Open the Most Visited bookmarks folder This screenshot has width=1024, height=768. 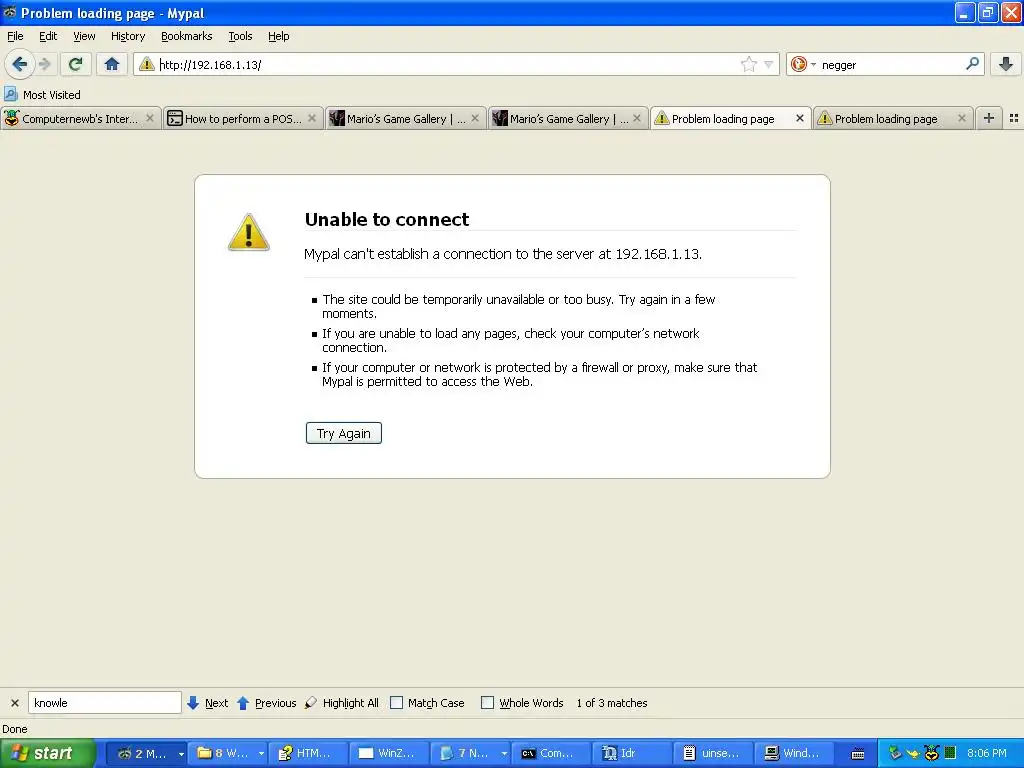pyautogui.click(x=42, y=95)
